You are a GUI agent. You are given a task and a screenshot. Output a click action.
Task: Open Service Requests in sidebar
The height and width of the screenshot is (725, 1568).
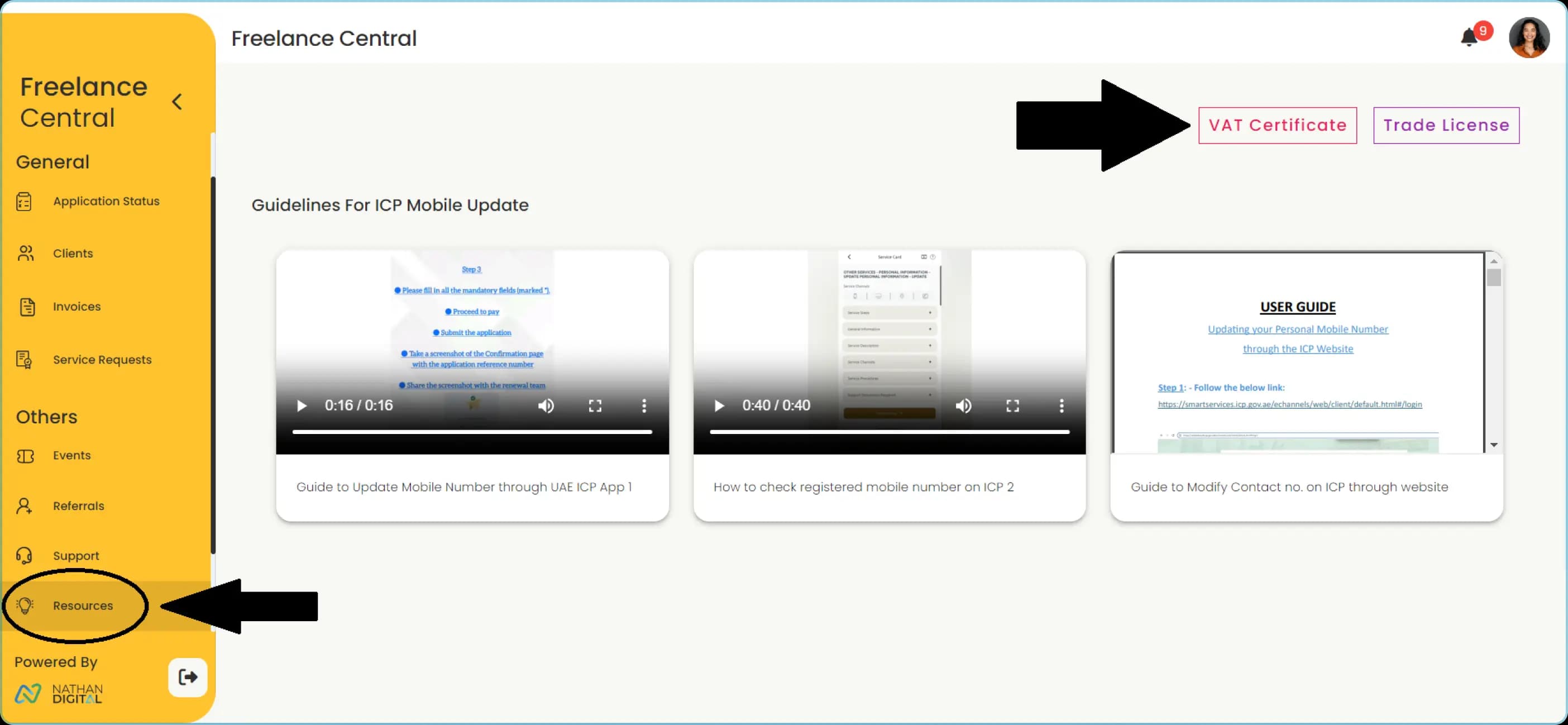(x=102, y=360)
